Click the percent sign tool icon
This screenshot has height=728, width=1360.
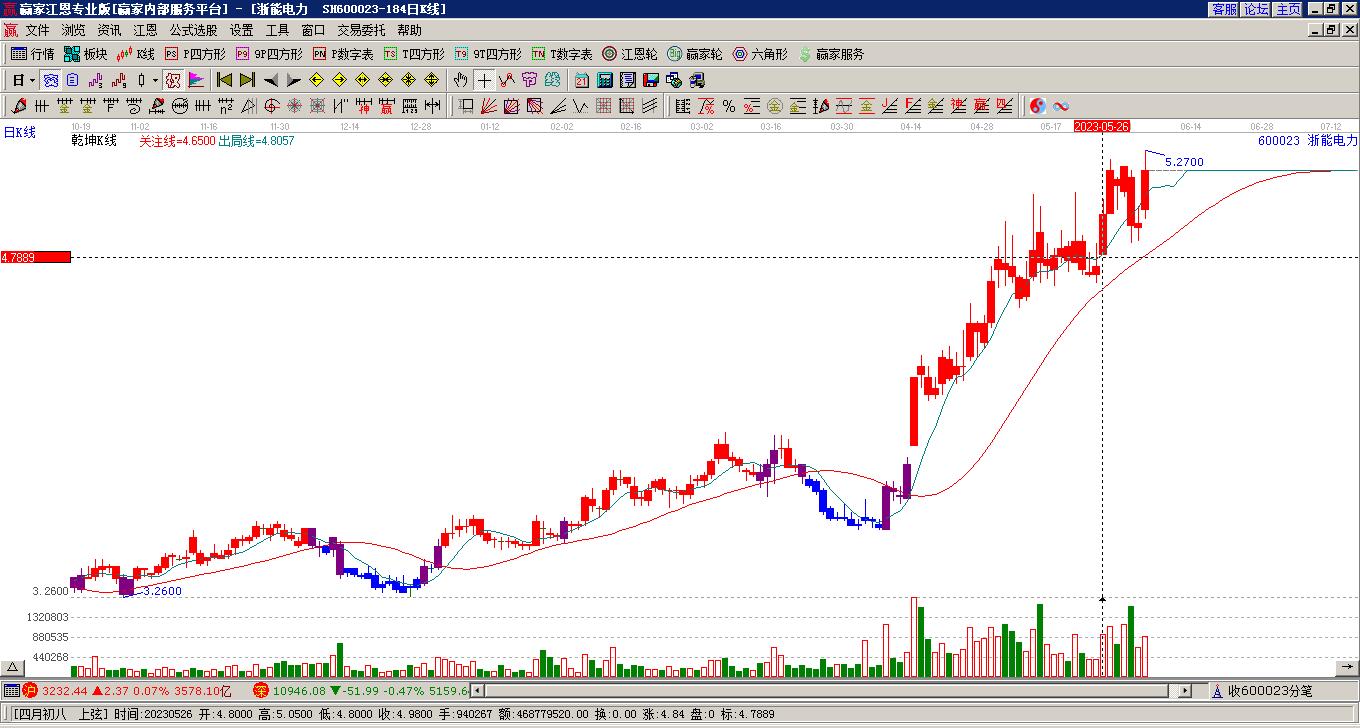click(729, 106)
